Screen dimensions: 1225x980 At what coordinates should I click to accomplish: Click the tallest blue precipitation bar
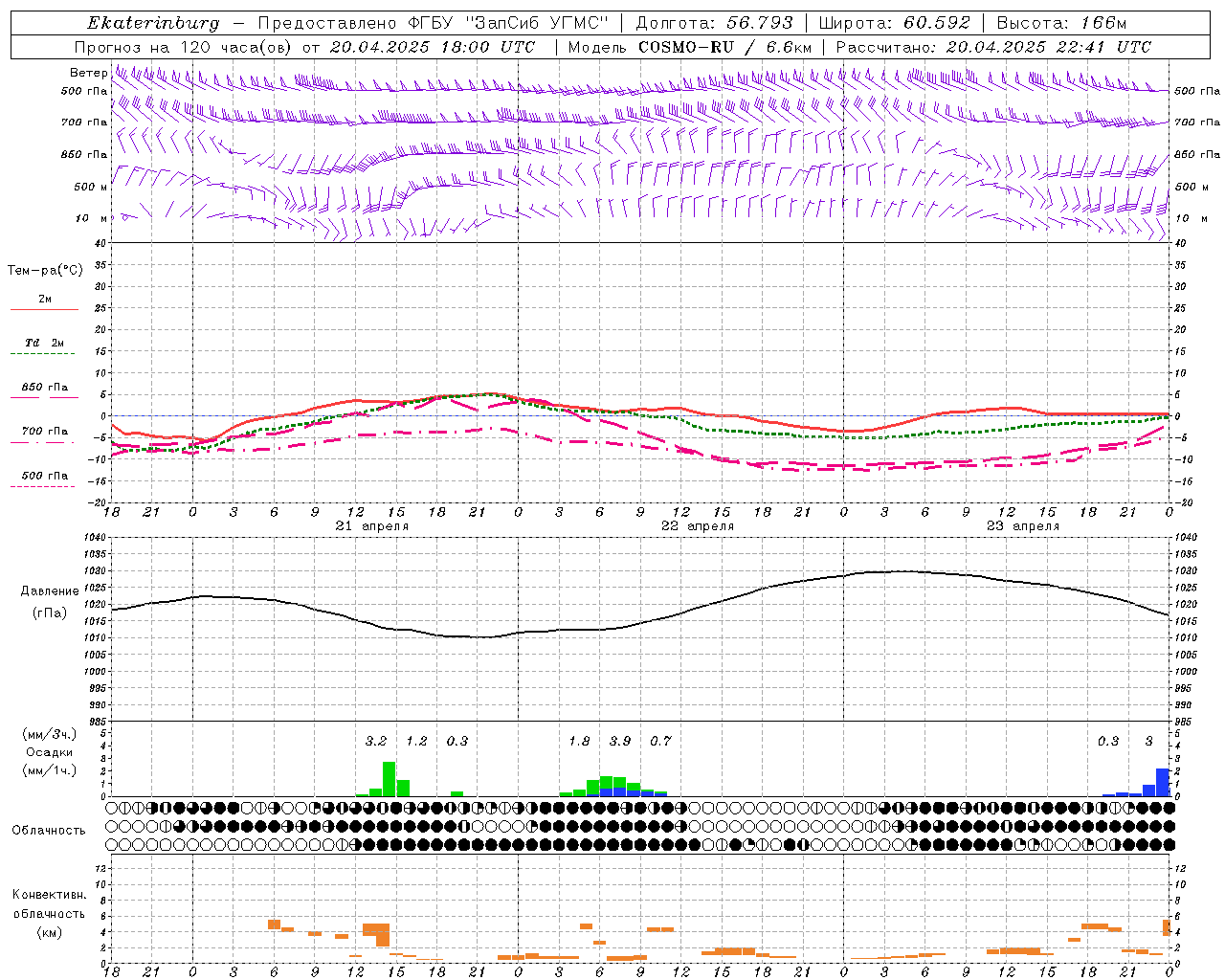point(1163,782)
